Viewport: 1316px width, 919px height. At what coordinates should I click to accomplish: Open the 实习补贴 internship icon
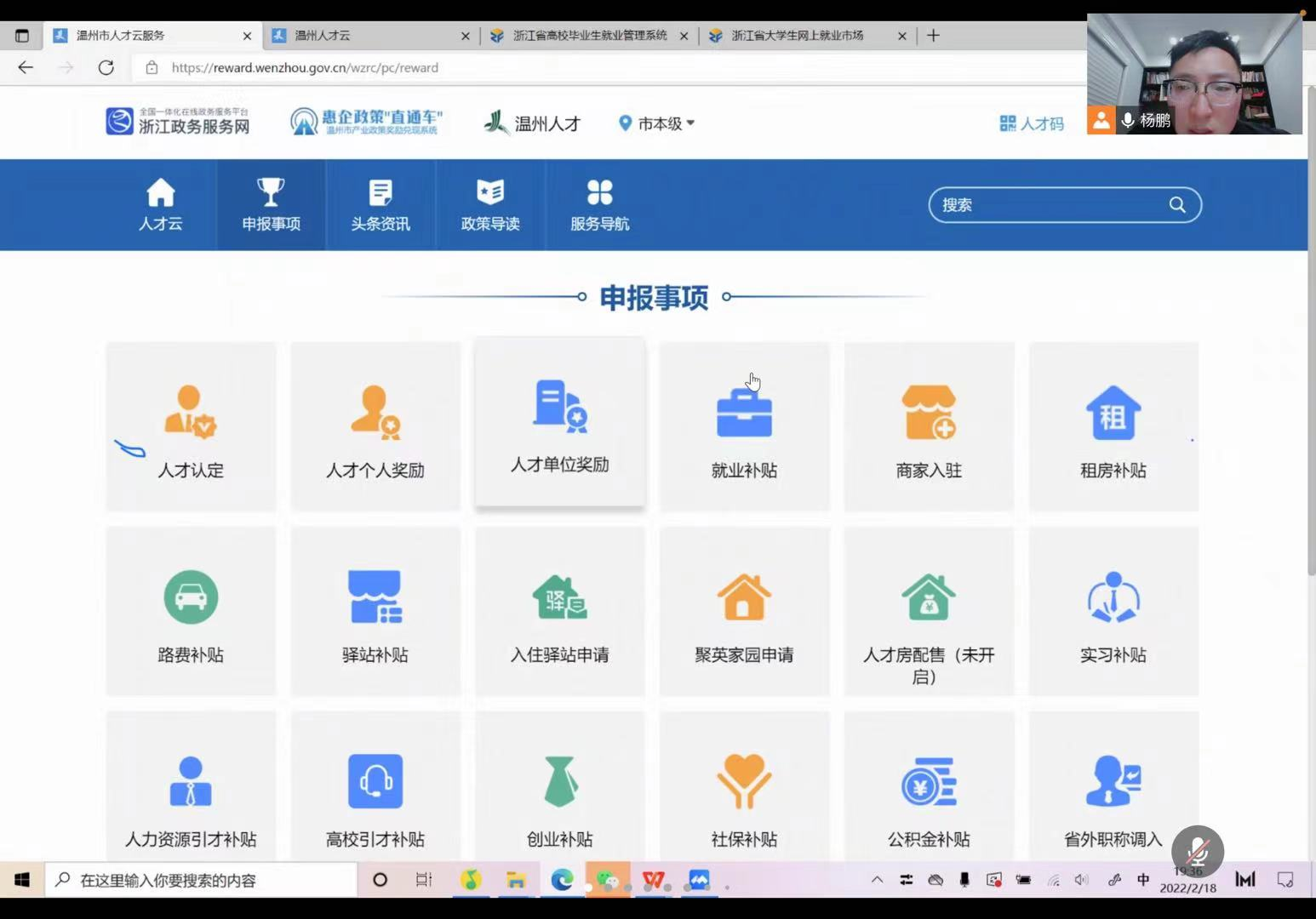pyautogui.click(x=1113, y=597)
